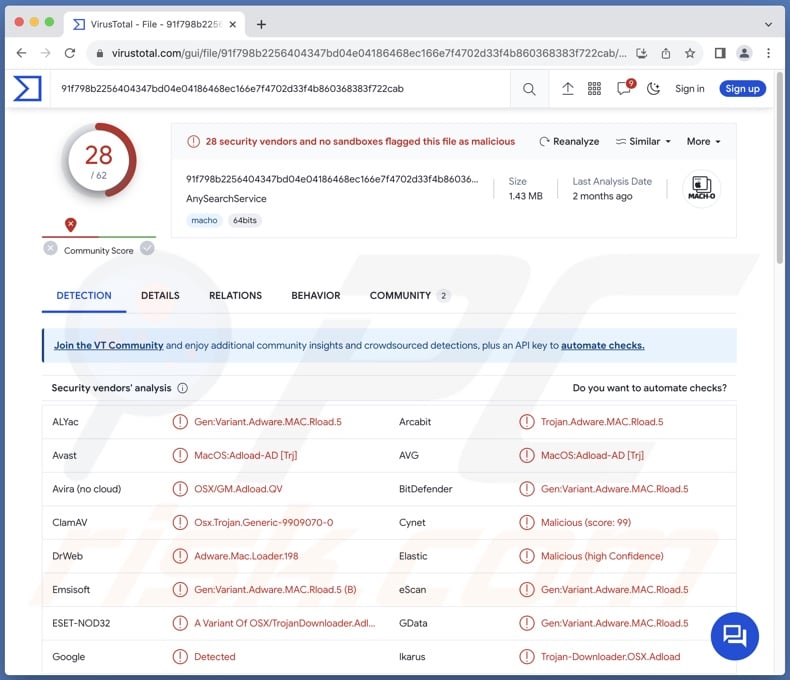Click the VirusTotal logo icon
The width and height of the screenshot is (790, 680).
(27, 88)
